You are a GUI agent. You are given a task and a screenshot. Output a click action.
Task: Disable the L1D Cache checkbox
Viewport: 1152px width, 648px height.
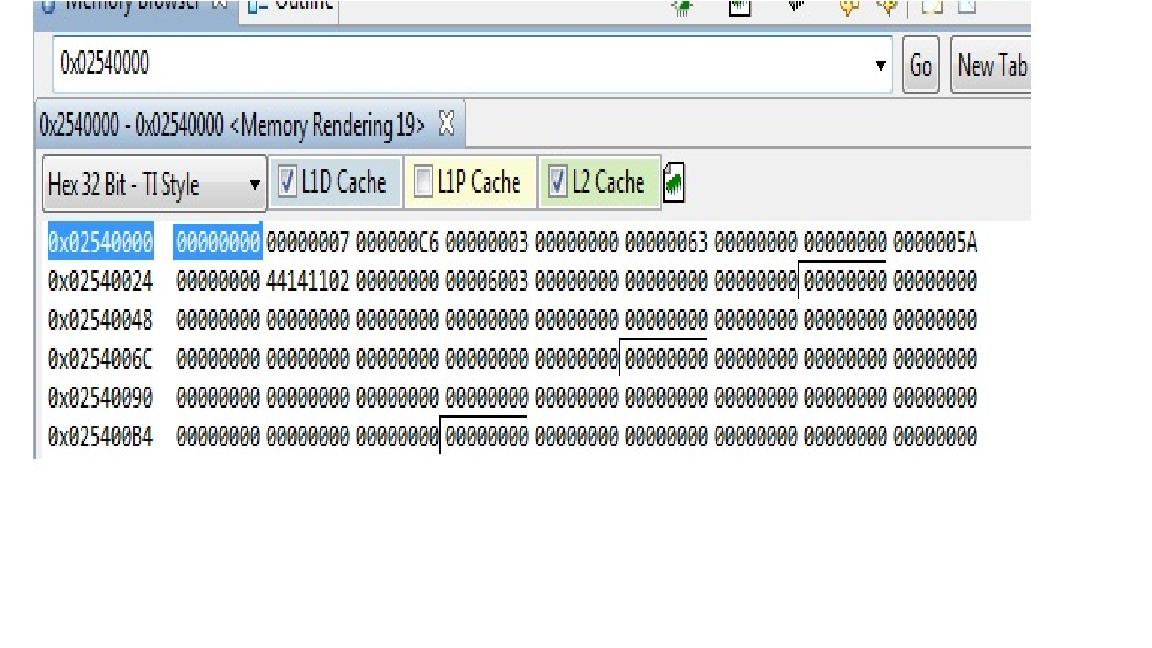[289, 181]
